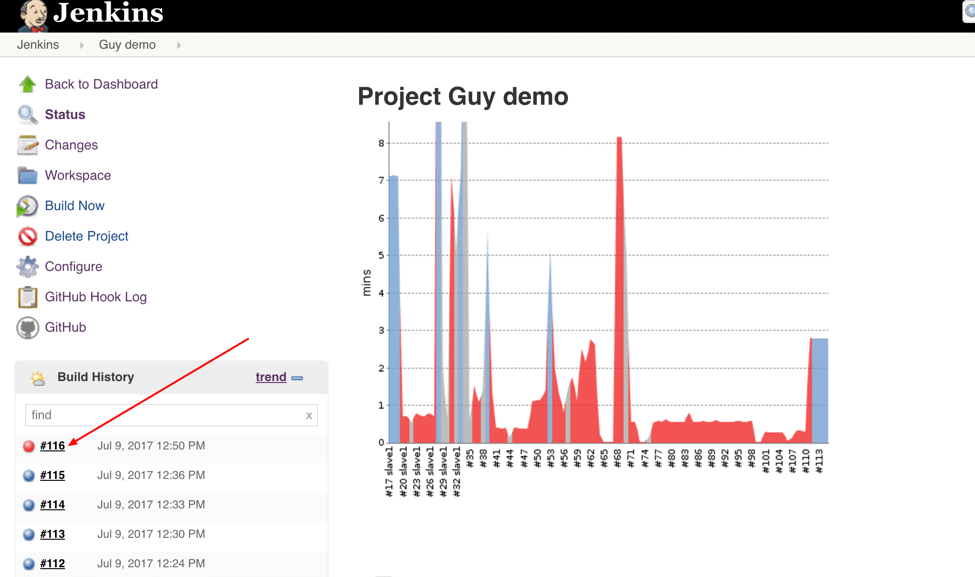Click the timestamp Jul 9, 2017 12:24 PM

pyautogui.click(x=151, y=564)
